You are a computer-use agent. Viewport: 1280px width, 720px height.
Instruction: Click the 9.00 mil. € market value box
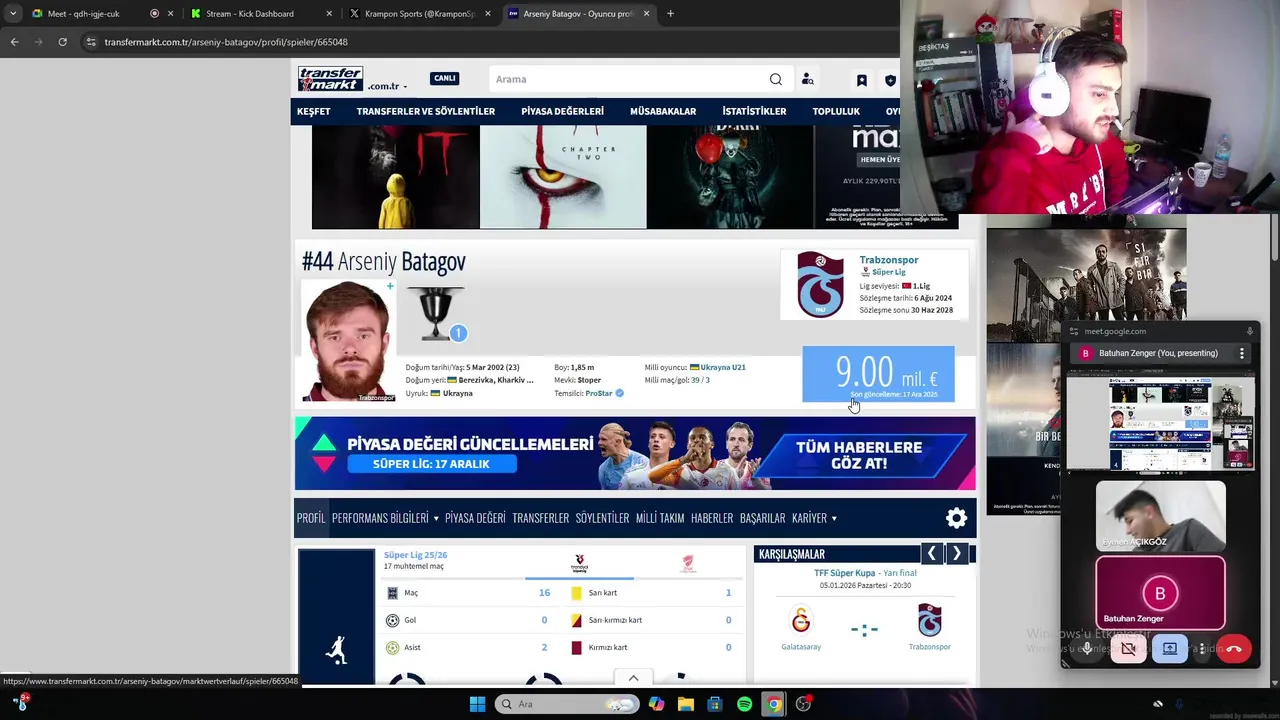click(878, 374)
